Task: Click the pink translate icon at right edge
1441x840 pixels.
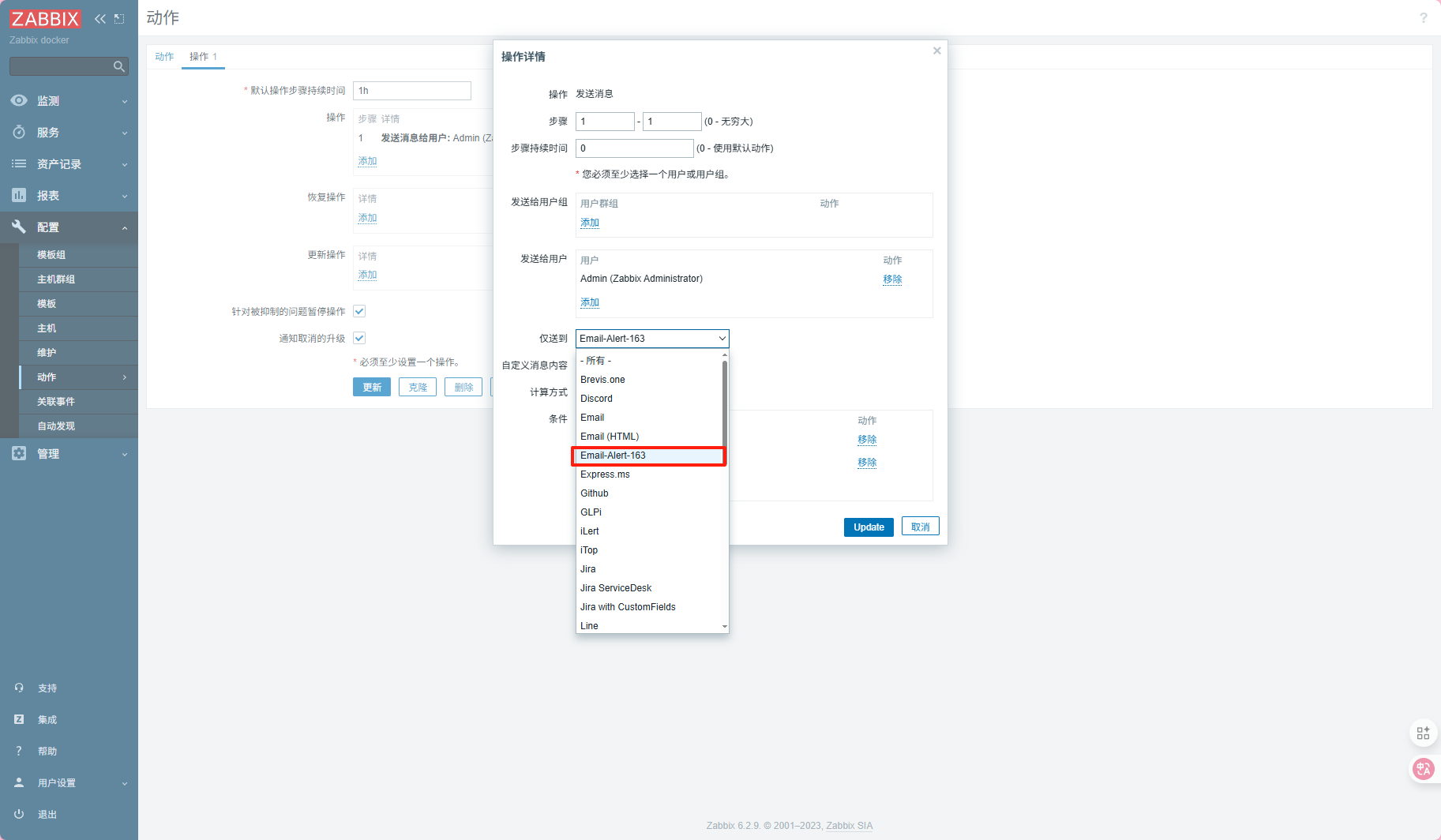Action: pos(1423,768)
